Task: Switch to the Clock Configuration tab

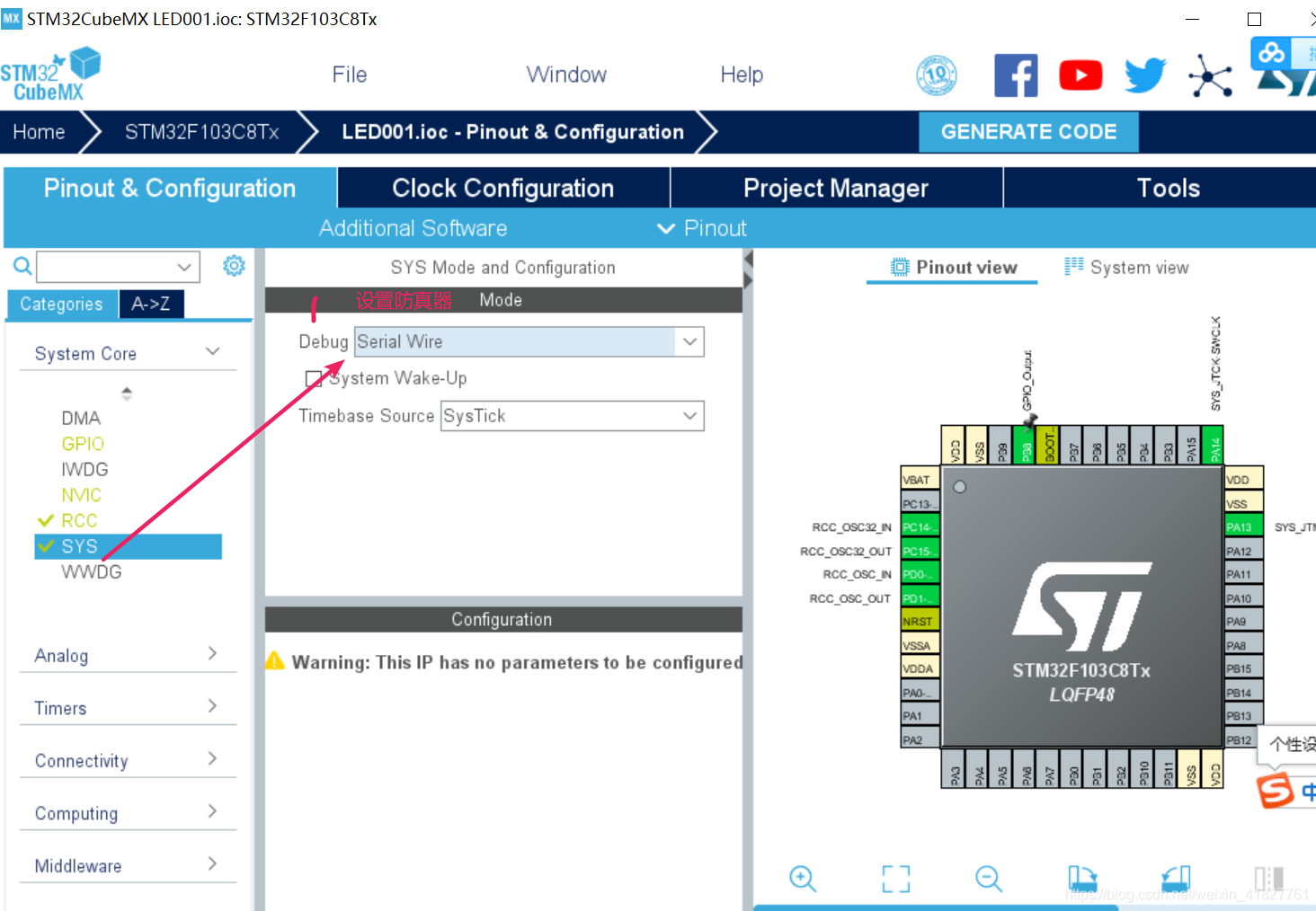Action: tap(503, 188)
